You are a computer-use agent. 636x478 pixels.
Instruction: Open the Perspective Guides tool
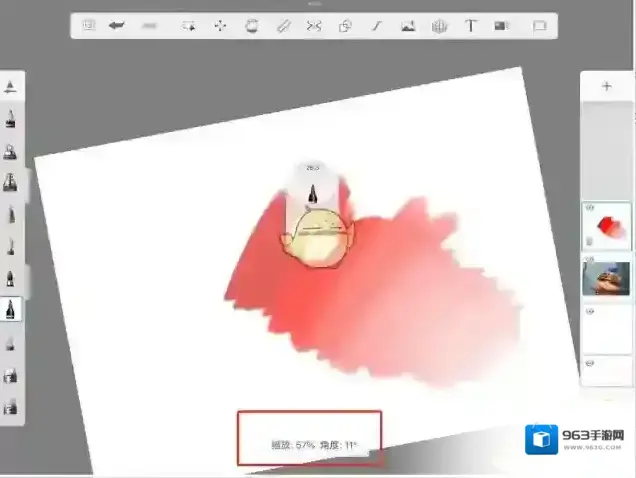tap(439, 26)
